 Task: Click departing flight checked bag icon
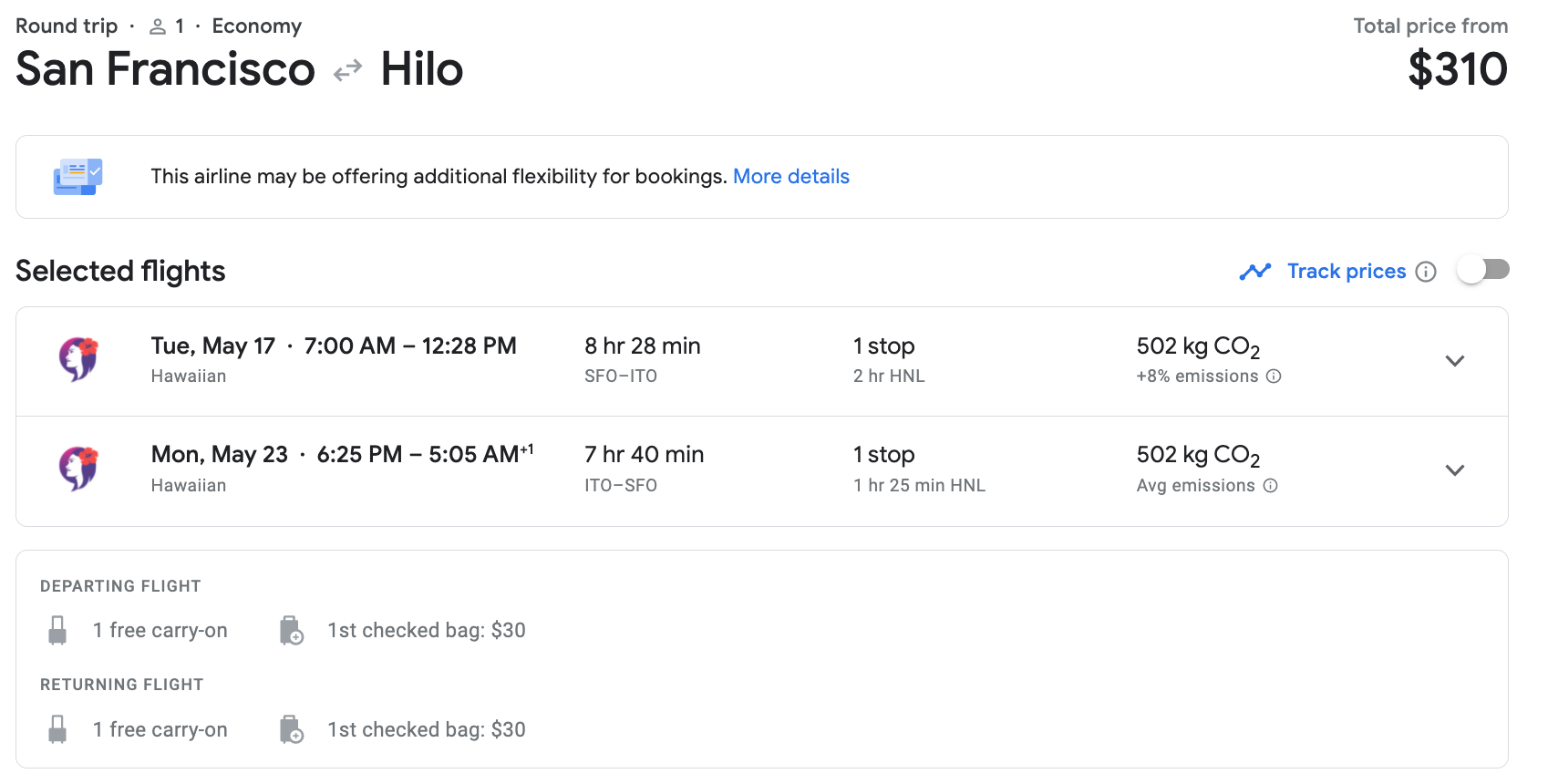(x=292, y=631)
